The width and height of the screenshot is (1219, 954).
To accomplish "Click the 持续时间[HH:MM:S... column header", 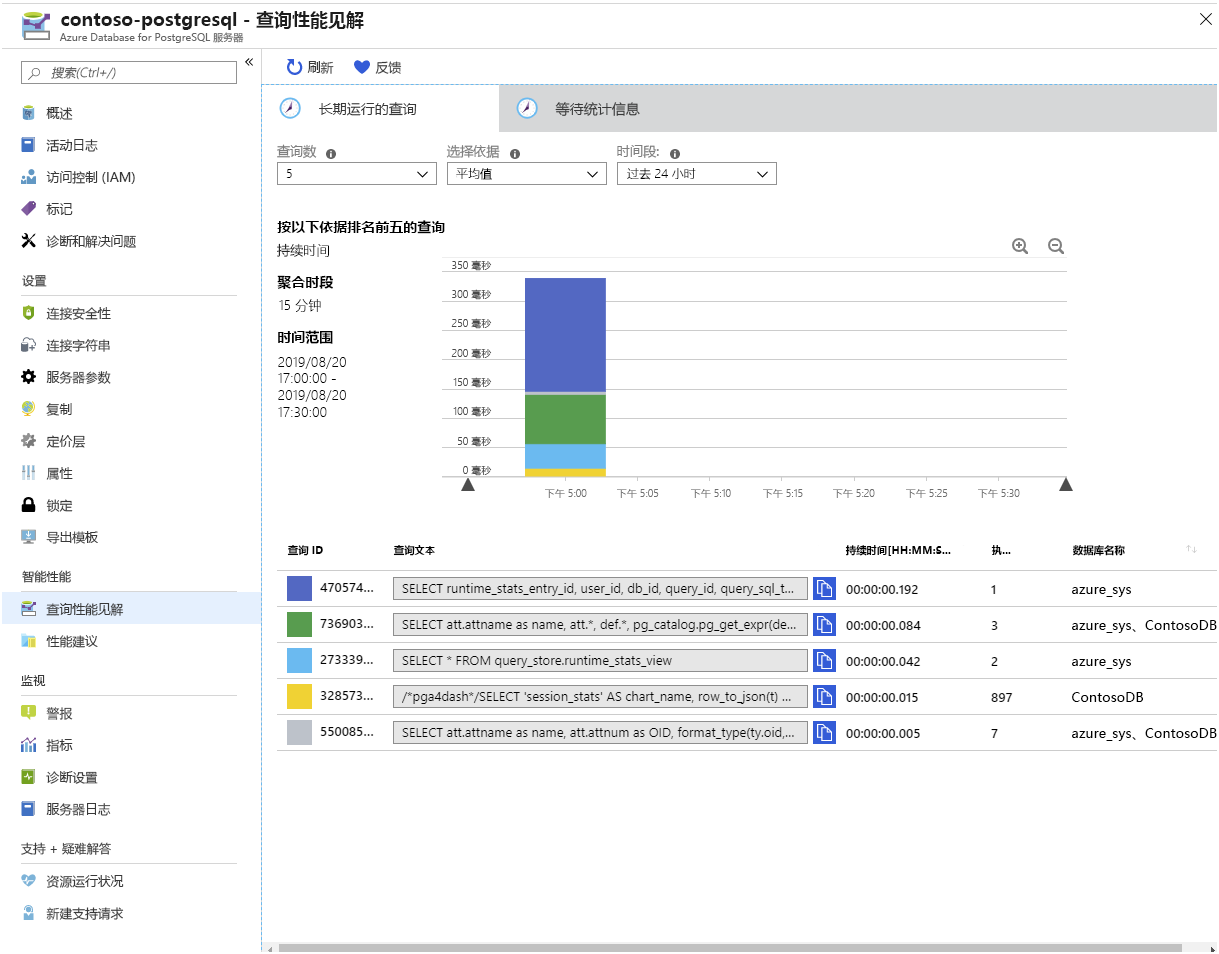I will (898, 550).
